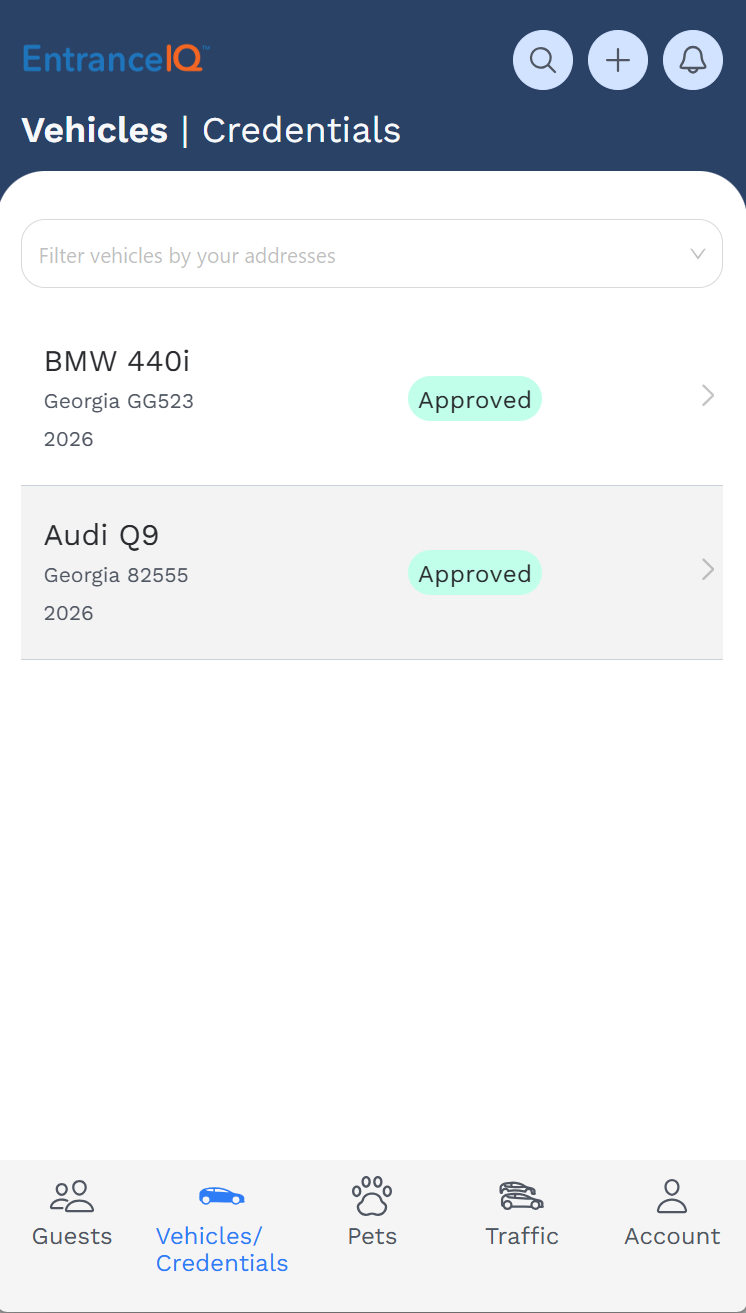The image size is (746, 1313).
Task: Click the EntranceIQ logo
Action: pyautogui.click(x=116, y=59)
